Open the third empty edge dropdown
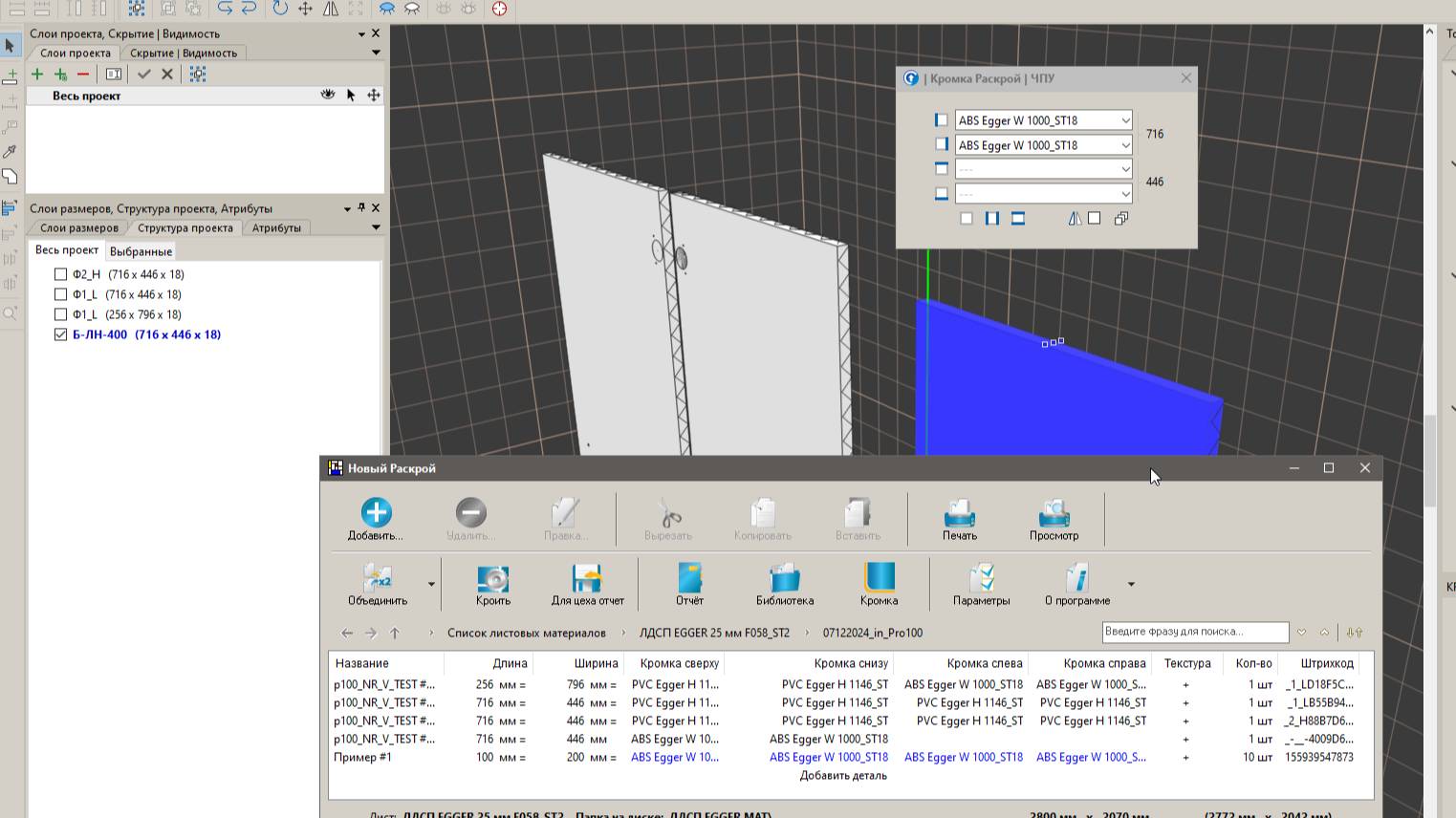The height and width of the screenshot is (818, 1456). tap(1125, 169)
